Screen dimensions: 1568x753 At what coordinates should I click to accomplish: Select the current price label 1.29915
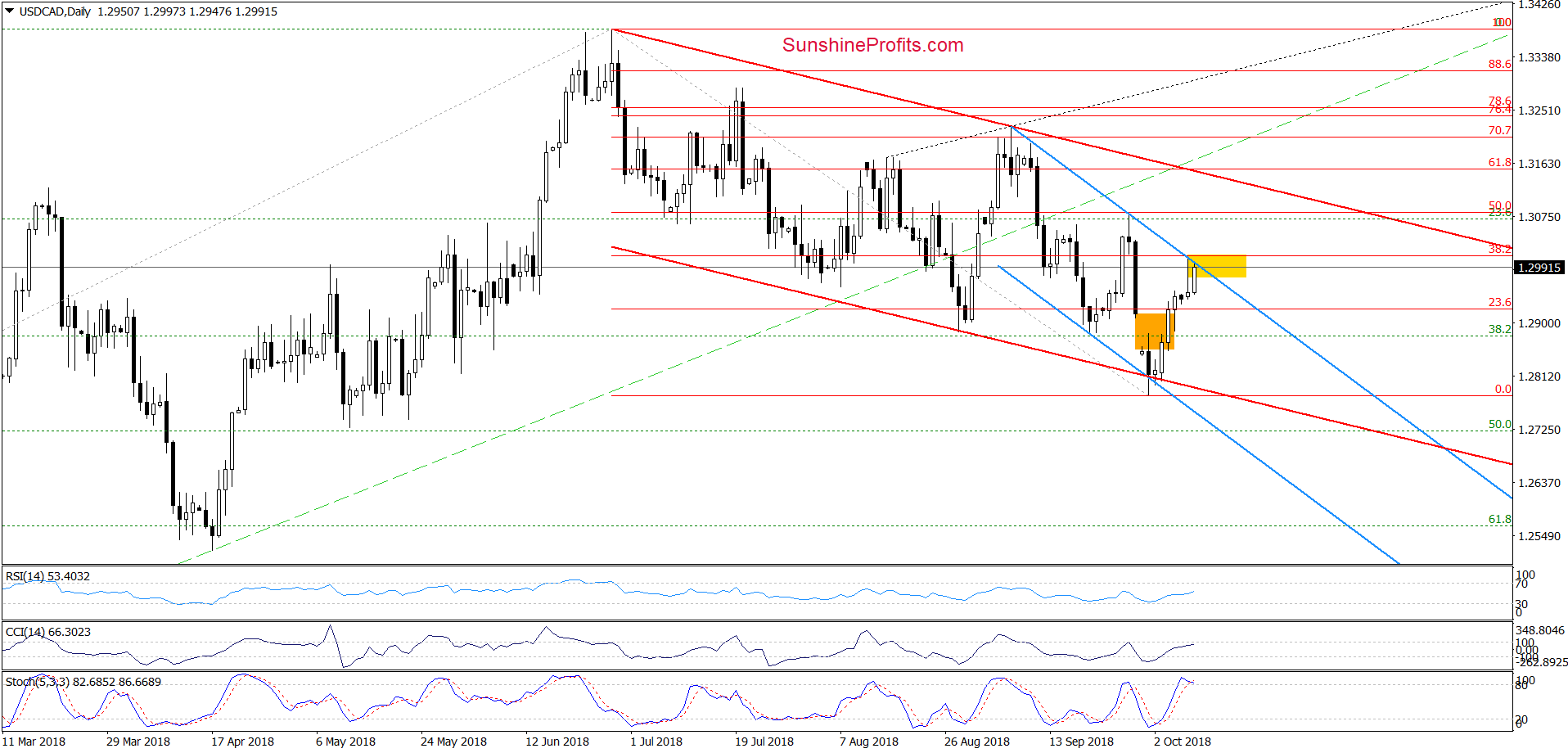point(1539,268)
